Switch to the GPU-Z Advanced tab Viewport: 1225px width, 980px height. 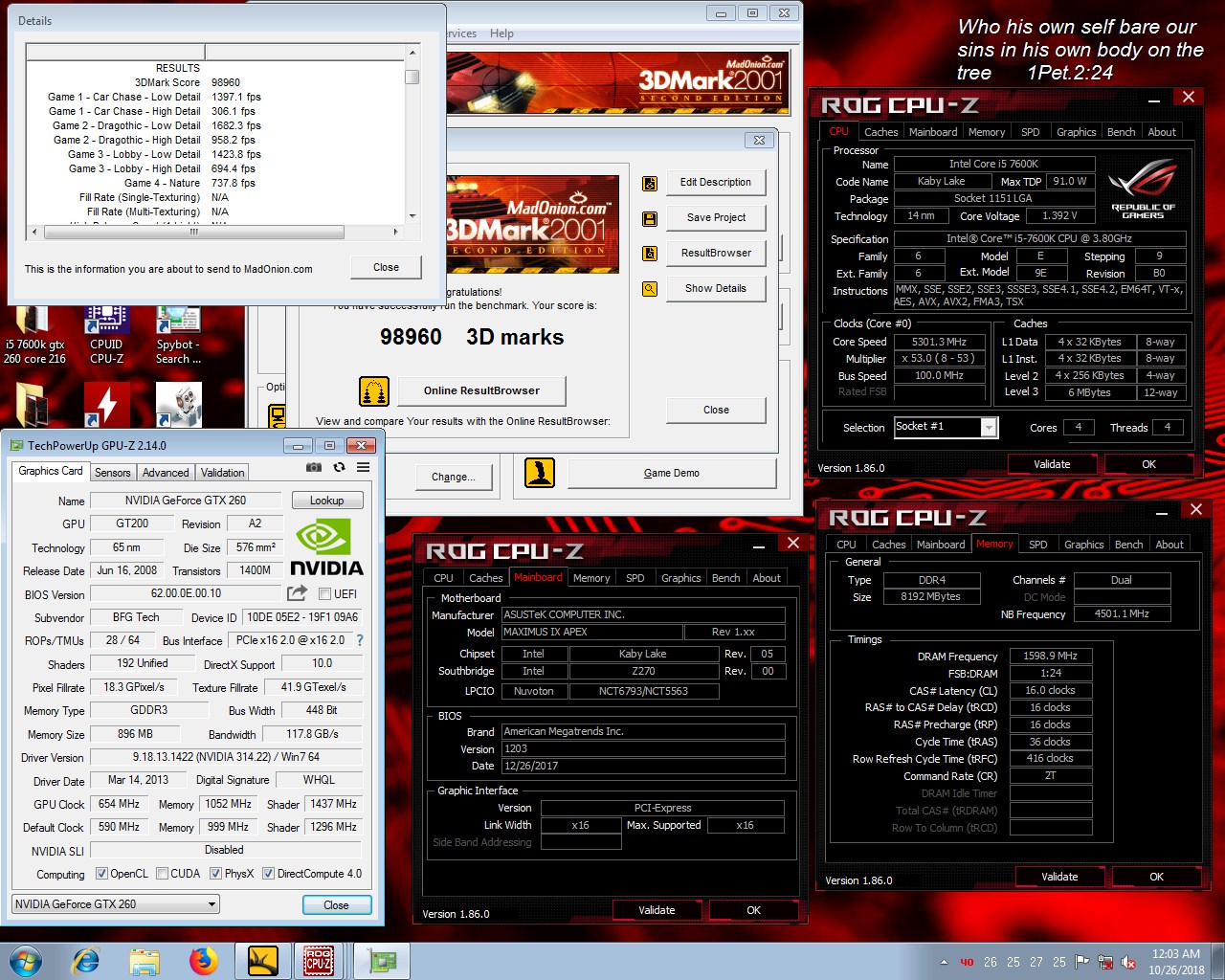pos(166,473)
